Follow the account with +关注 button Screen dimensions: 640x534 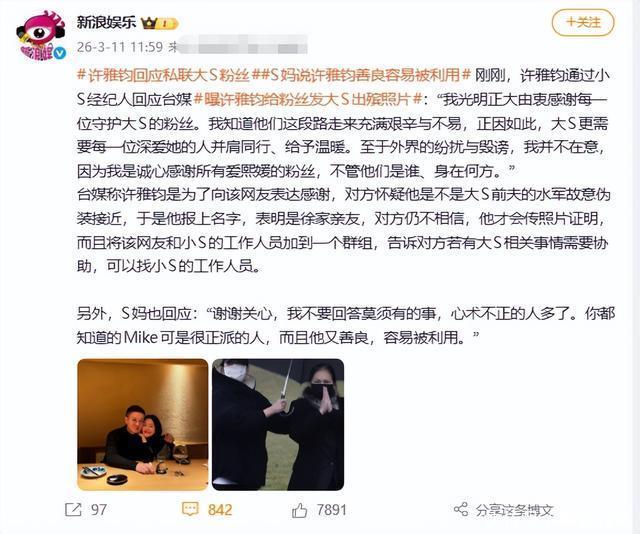click(x=583, y=23)
